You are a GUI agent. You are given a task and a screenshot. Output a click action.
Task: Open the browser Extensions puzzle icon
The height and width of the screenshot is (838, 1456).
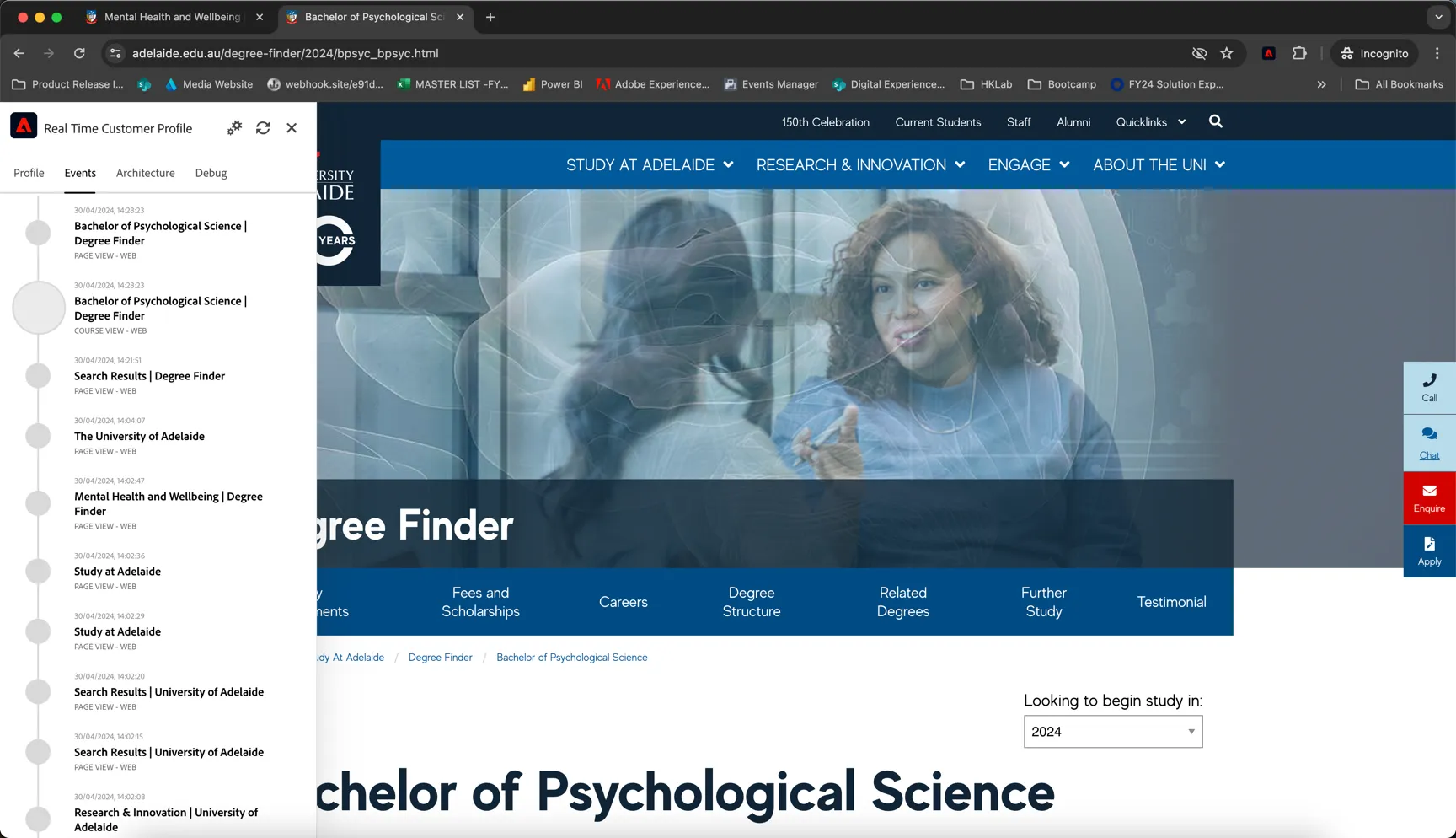tap(1299, 53)
